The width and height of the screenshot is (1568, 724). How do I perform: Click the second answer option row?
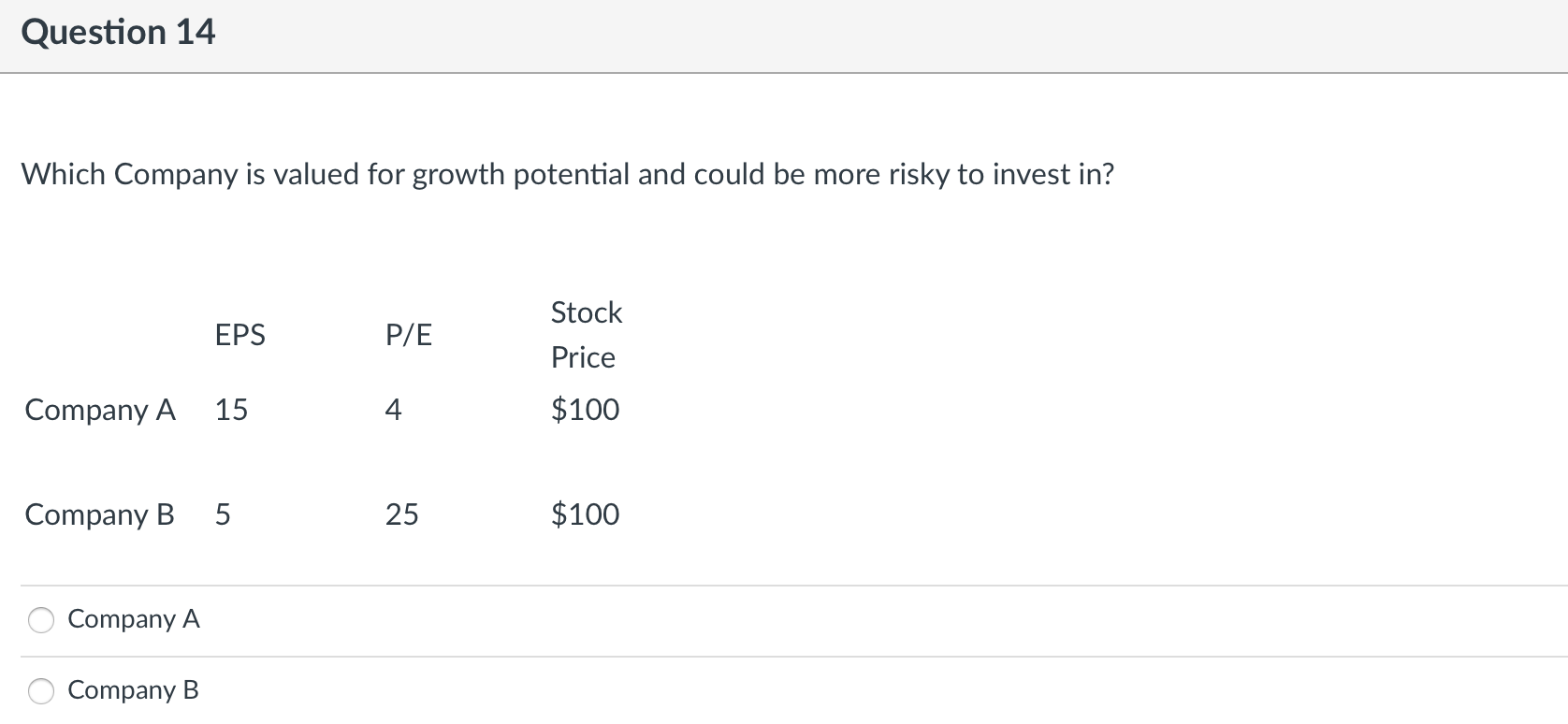[x=374, y=690]
